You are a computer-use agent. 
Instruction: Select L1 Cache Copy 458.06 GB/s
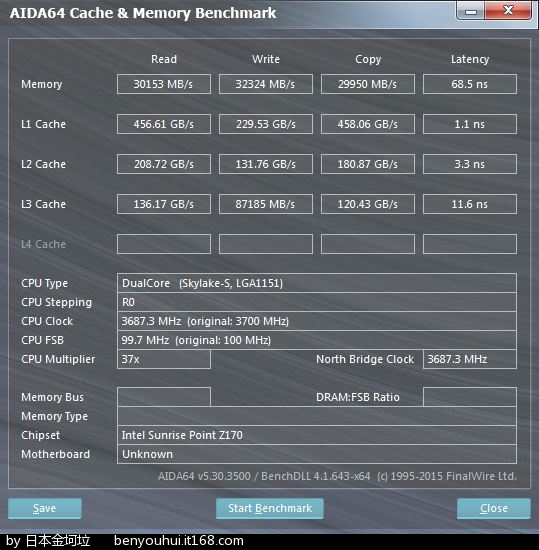[368, 124]
